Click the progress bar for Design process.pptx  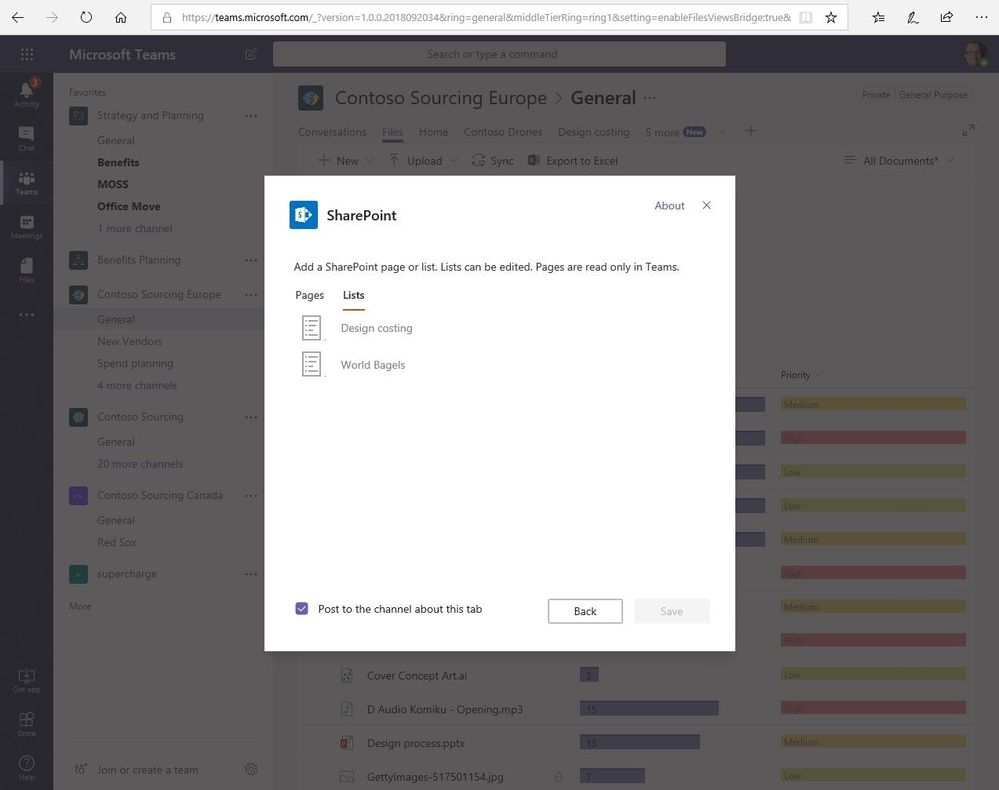(640, 742)
